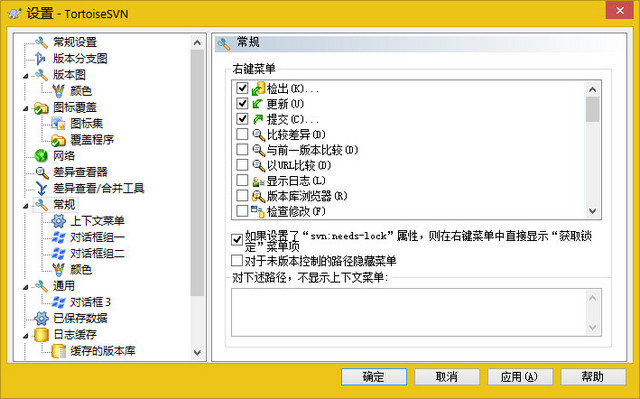Viewport: 640px width, 399px height.
Task: Click the green globe 网络 icon
Action: click(x=41, y=156)
